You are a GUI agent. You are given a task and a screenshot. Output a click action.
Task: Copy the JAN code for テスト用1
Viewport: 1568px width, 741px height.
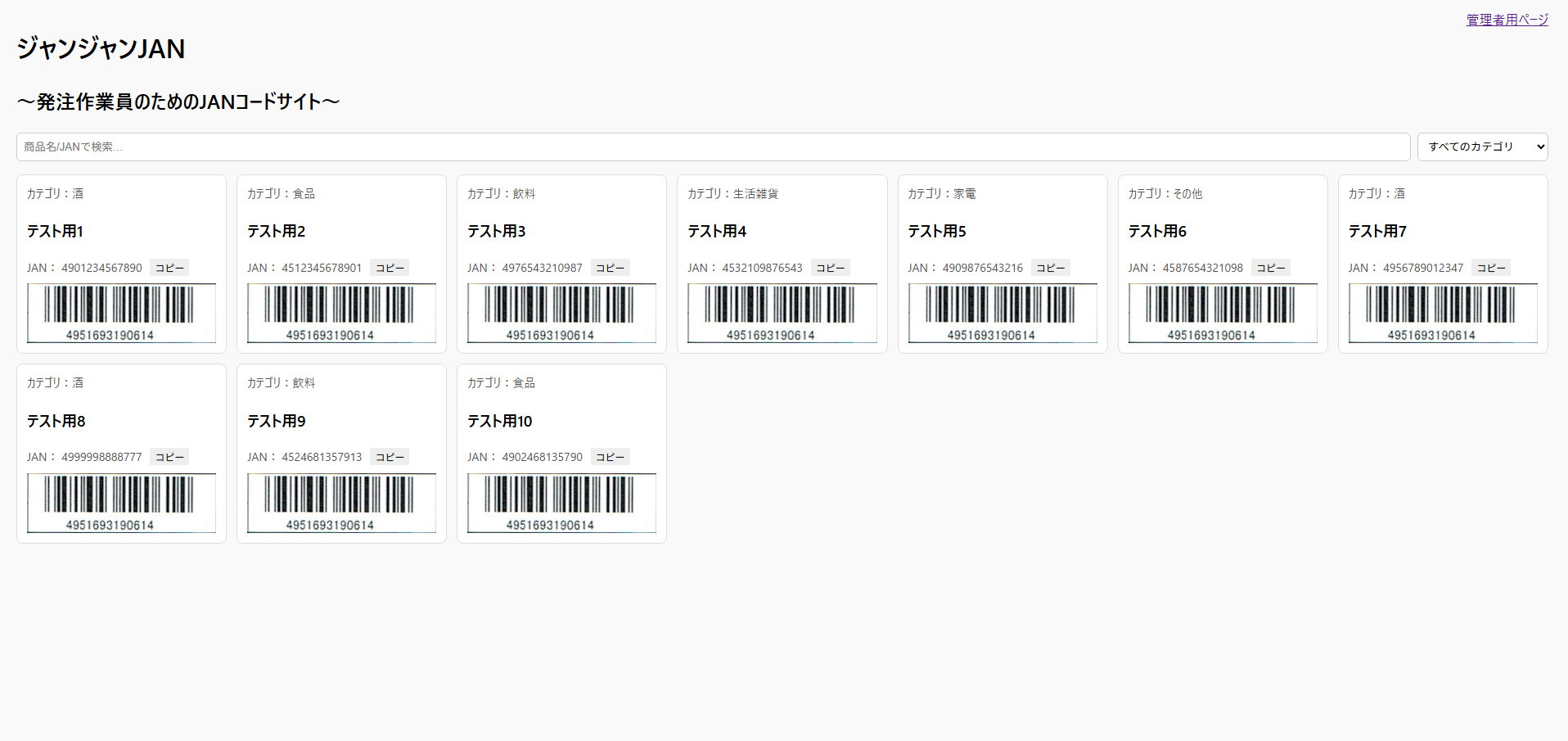(169, 267)
